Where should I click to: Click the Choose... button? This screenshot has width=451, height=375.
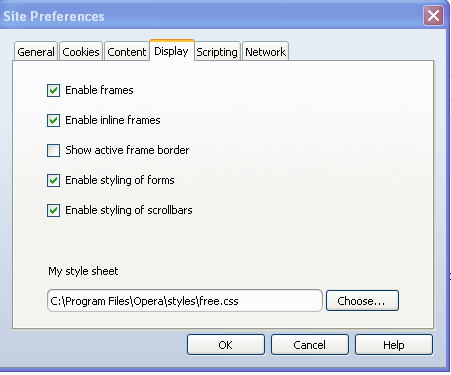coord(362,301)
